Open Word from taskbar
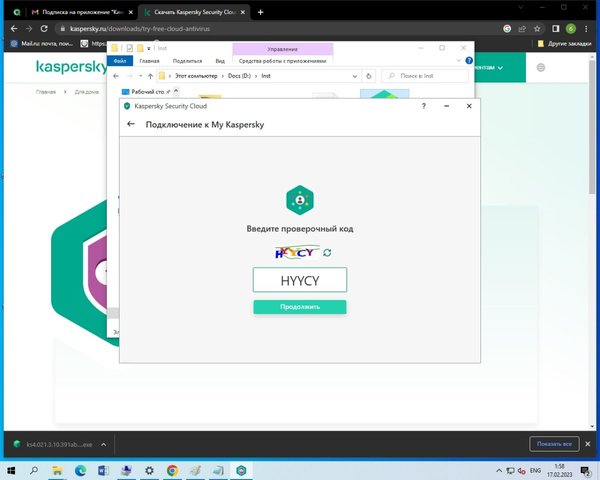The image size is (600, 480). [103, 470]
